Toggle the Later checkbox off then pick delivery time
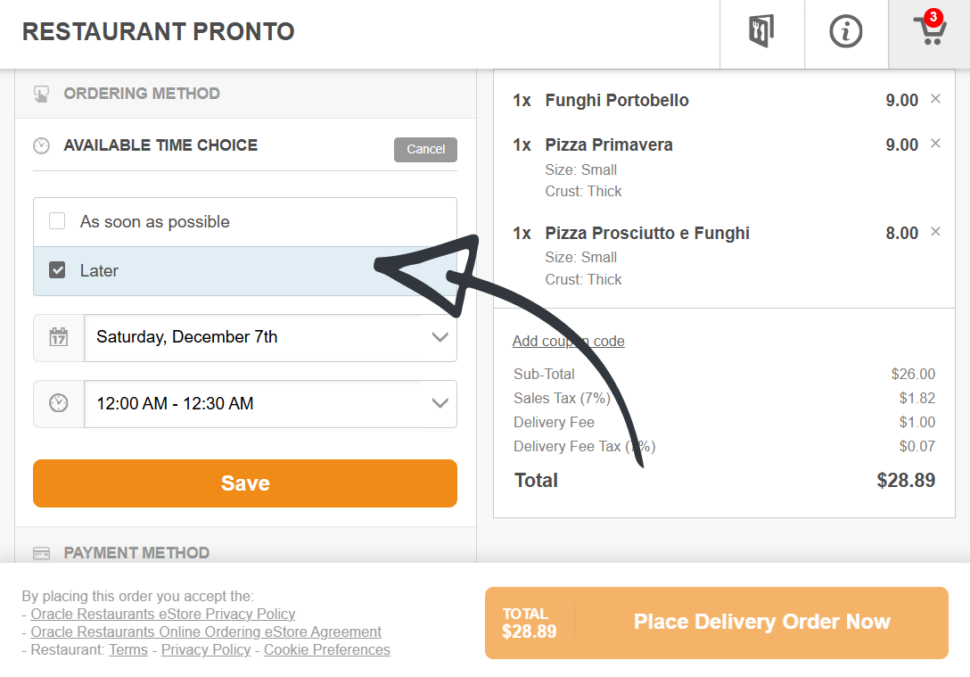This screenshot has height=677, width=970. coord(57,270)
